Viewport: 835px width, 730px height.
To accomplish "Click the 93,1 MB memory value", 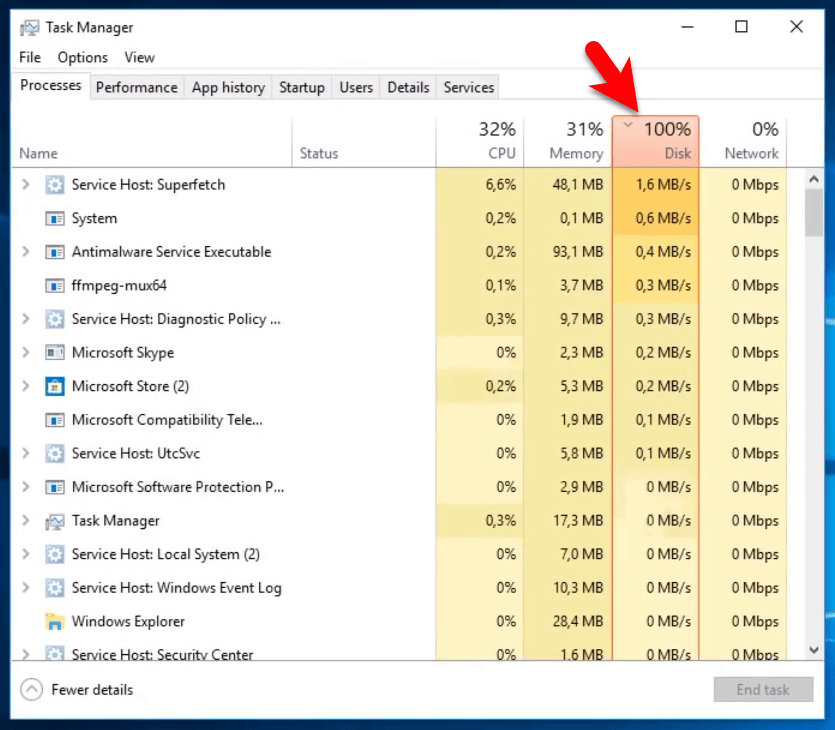I will pyautogui.click(x=578, y=252).
